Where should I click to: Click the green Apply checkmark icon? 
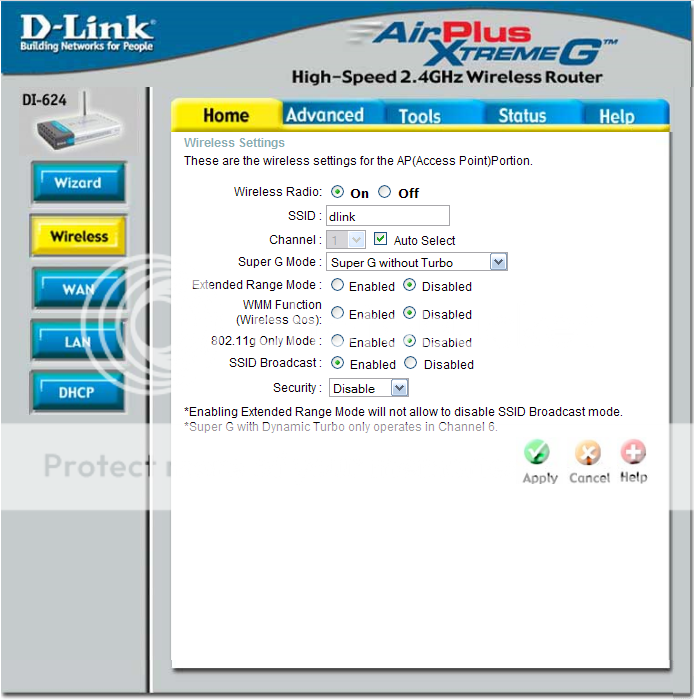538,453
